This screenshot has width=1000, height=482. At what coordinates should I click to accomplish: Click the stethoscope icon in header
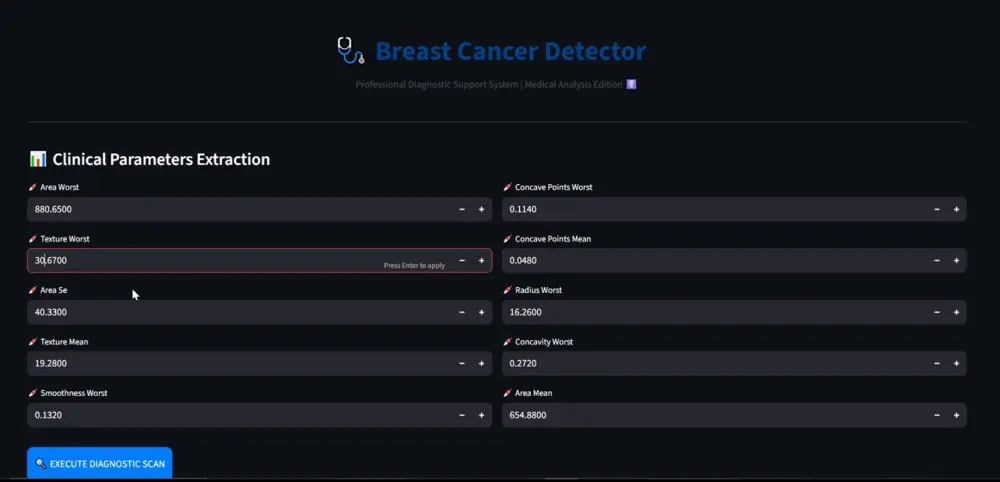pyautogui.click(x=349, y=50)
